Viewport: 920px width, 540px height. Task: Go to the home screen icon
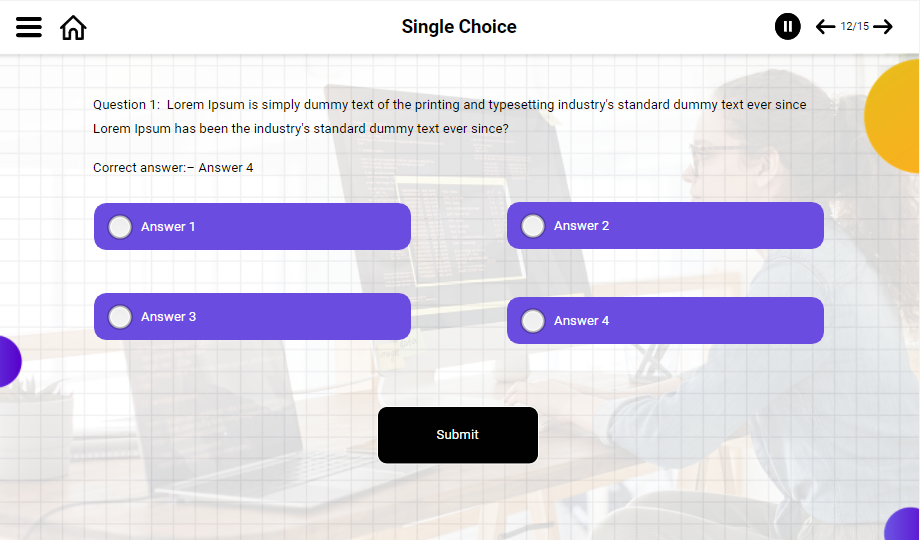[73, 27]
